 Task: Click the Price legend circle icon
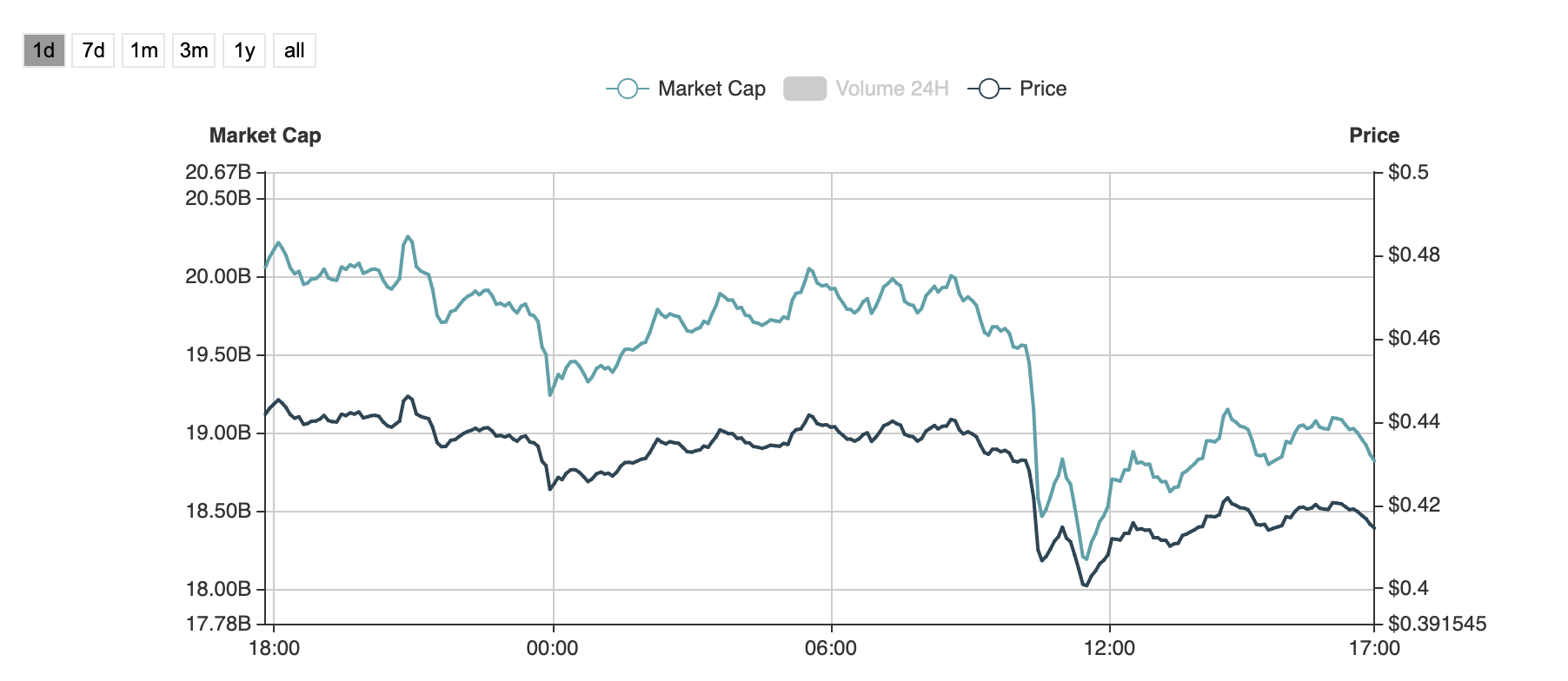(x=989, y=89)
